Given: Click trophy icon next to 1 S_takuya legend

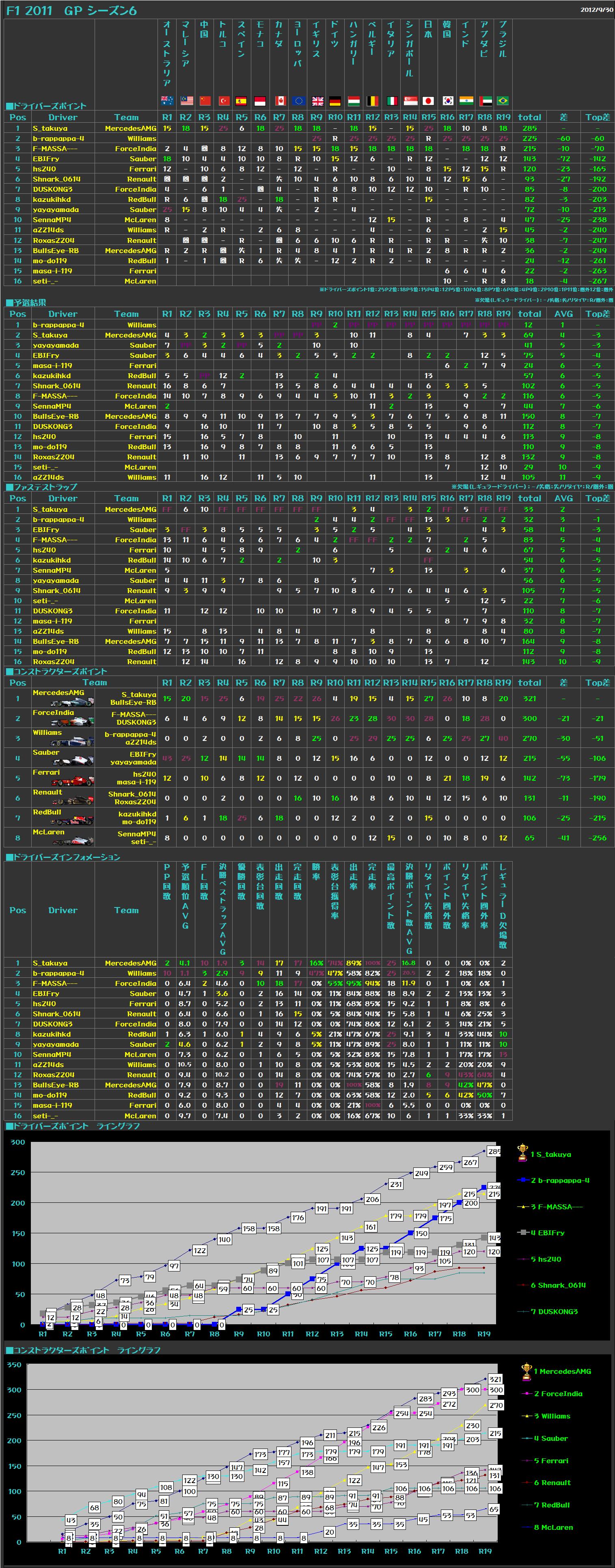Looking at the screenshot, I should [x=522, y=1152].
